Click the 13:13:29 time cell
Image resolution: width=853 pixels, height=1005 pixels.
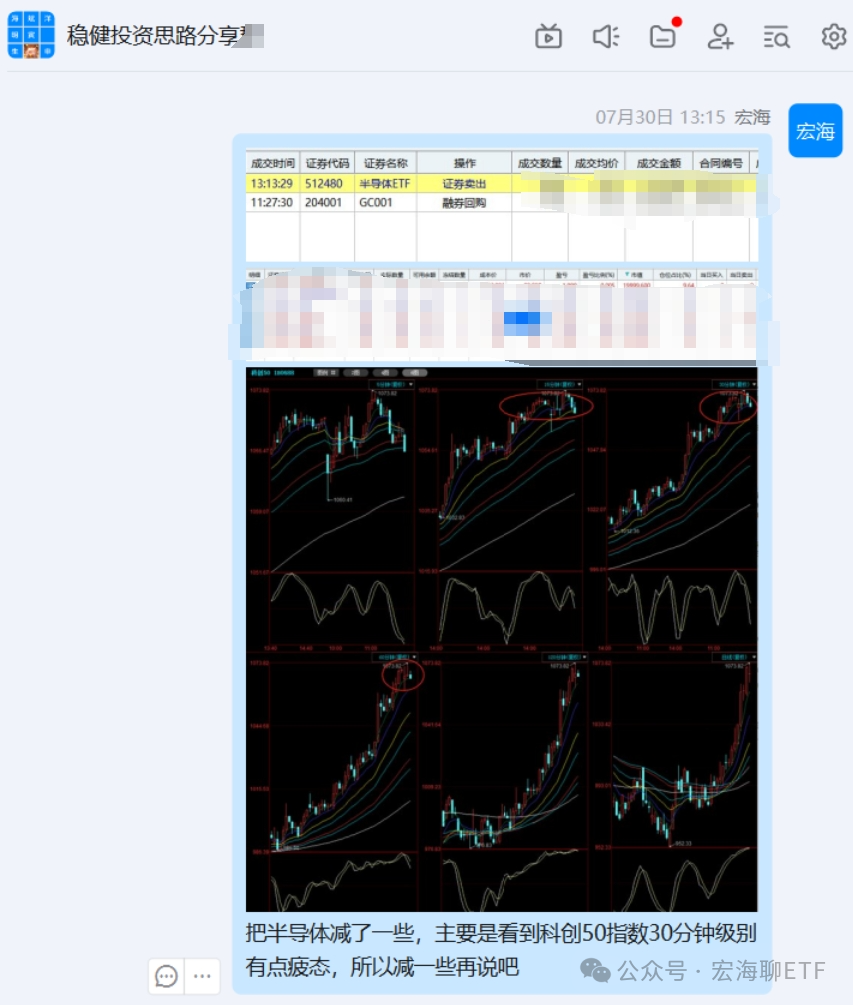pyautogui.click(x=272, y=184)
